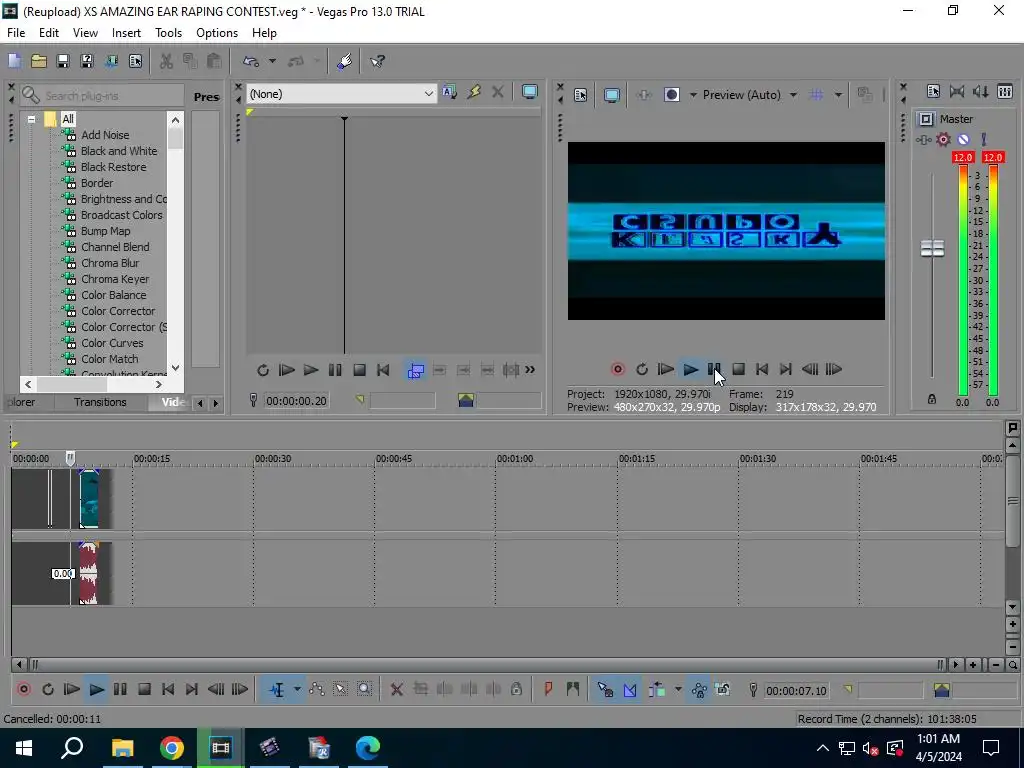
Task: Insert a marker with the flag icon
Action: [548, 690]
